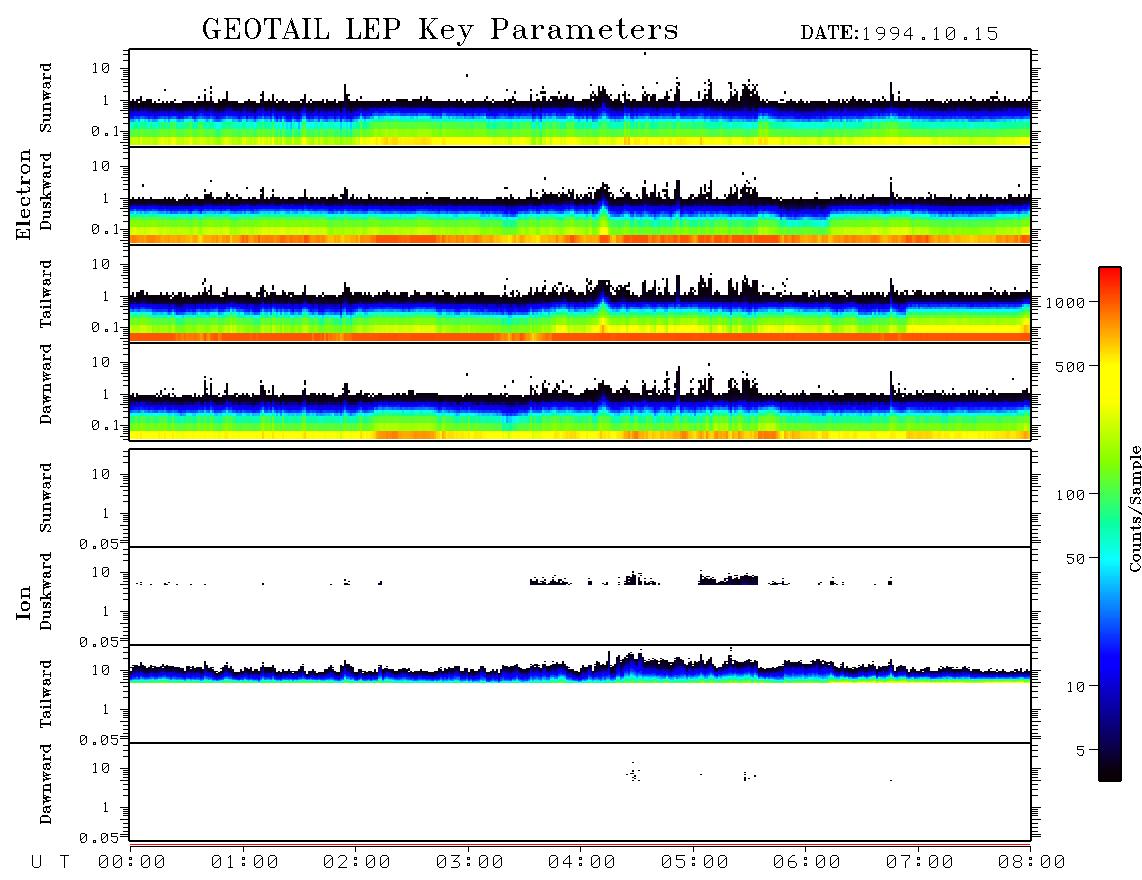
Task: Click the 06:00 time tick label
Action: click(x=807, y=862)
